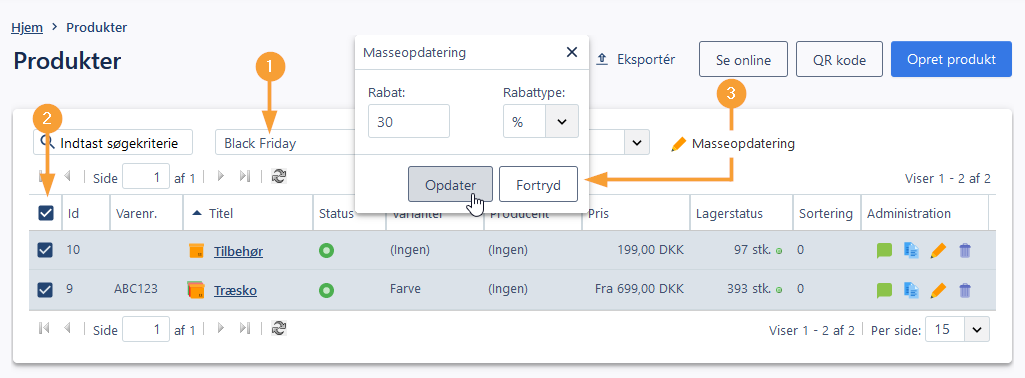This screenshot has width=1025, height=378.
Task: Click the Opdater button
Action: click(450, 184)
